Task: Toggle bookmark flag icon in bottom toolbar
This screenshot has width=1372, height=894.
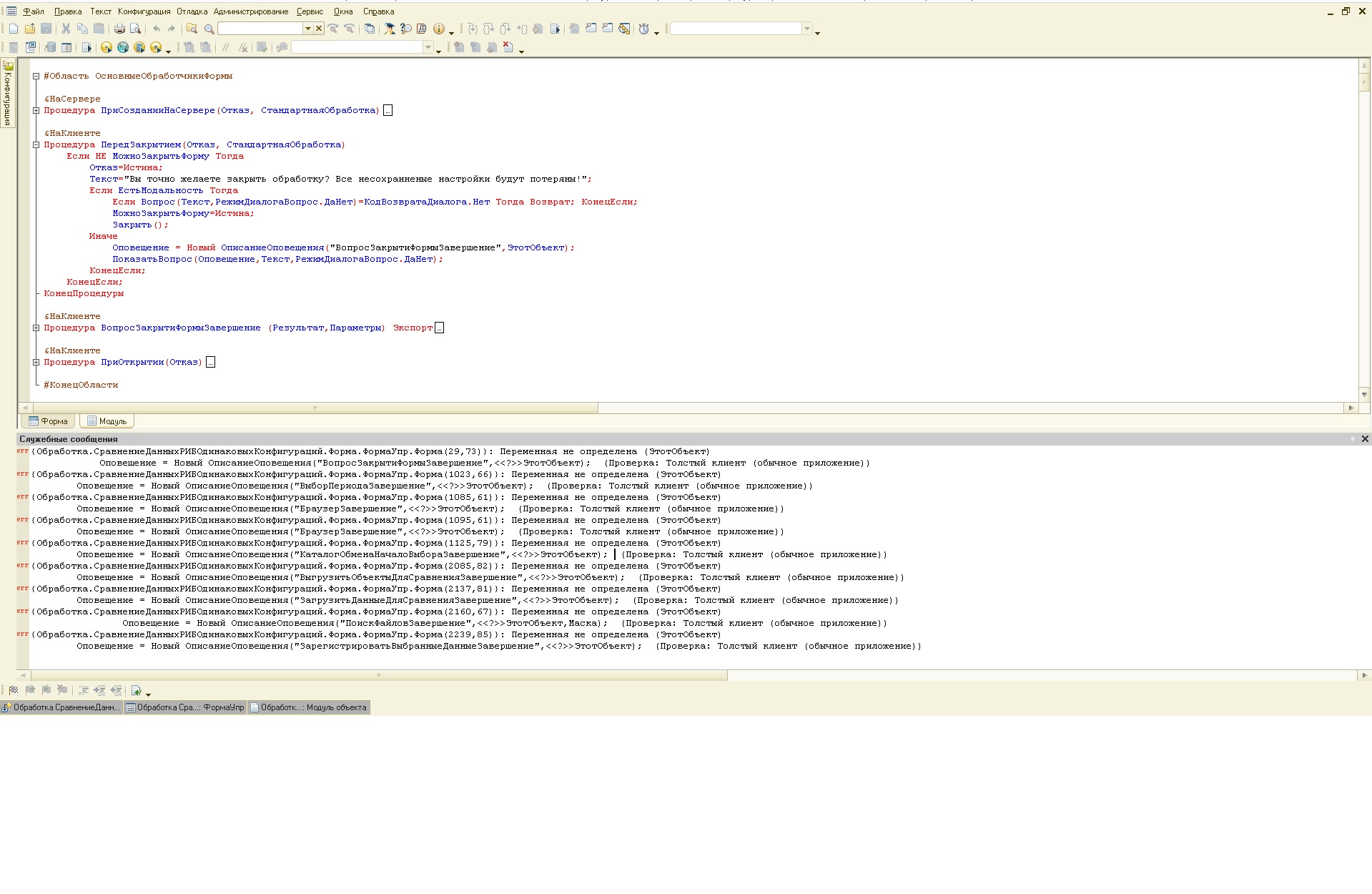Action: [x=14, y=690]
